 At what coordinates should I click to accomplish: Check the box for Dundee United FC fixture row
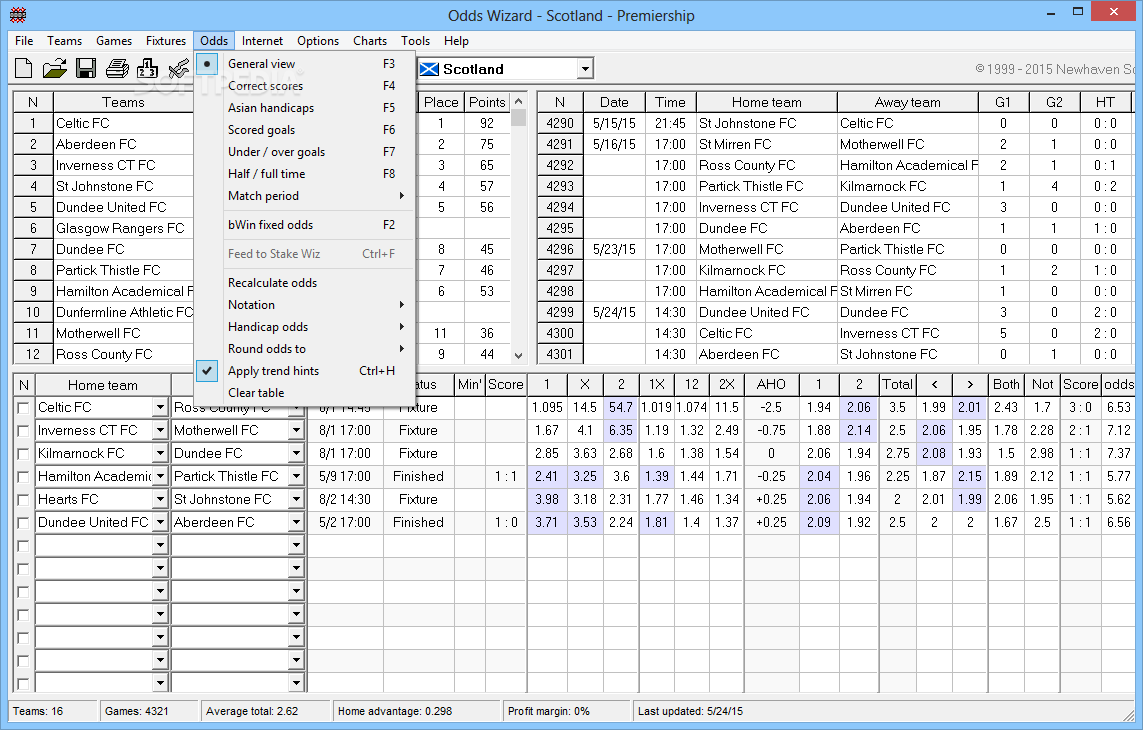tap(23, 523)
